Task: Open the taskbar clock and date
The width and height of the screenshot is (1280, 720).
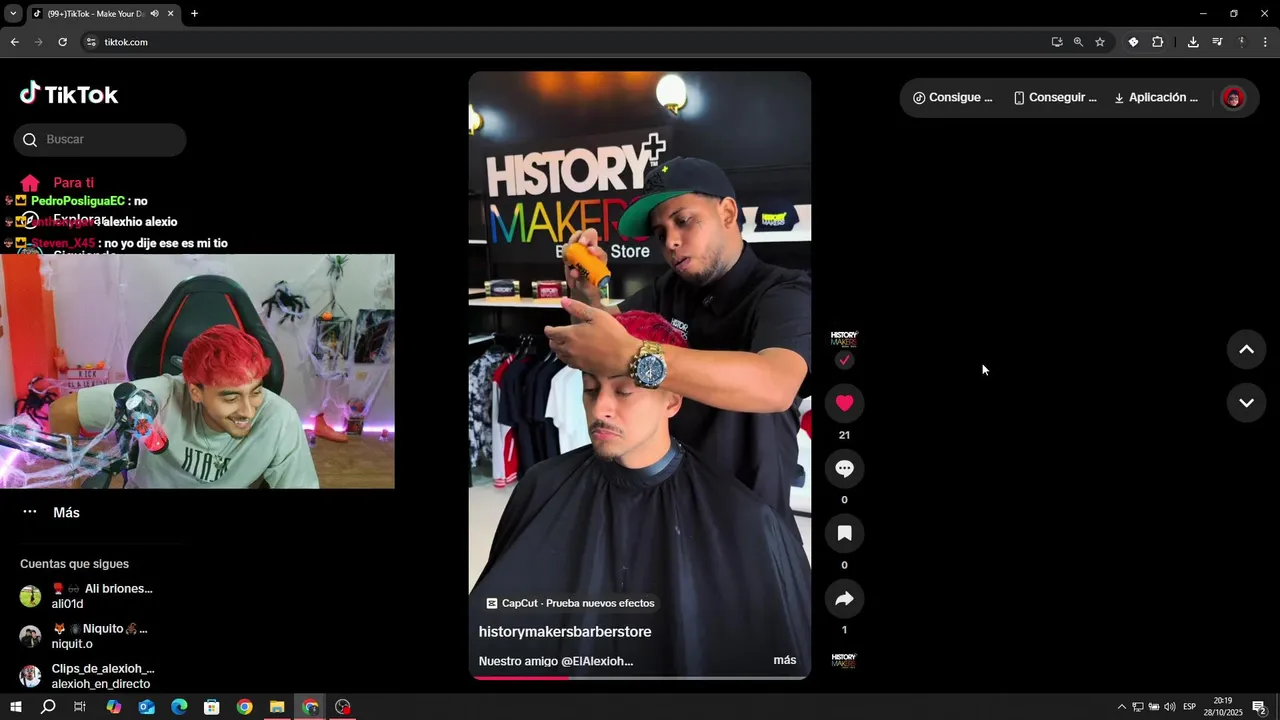Action: (x=1222, y=707)
